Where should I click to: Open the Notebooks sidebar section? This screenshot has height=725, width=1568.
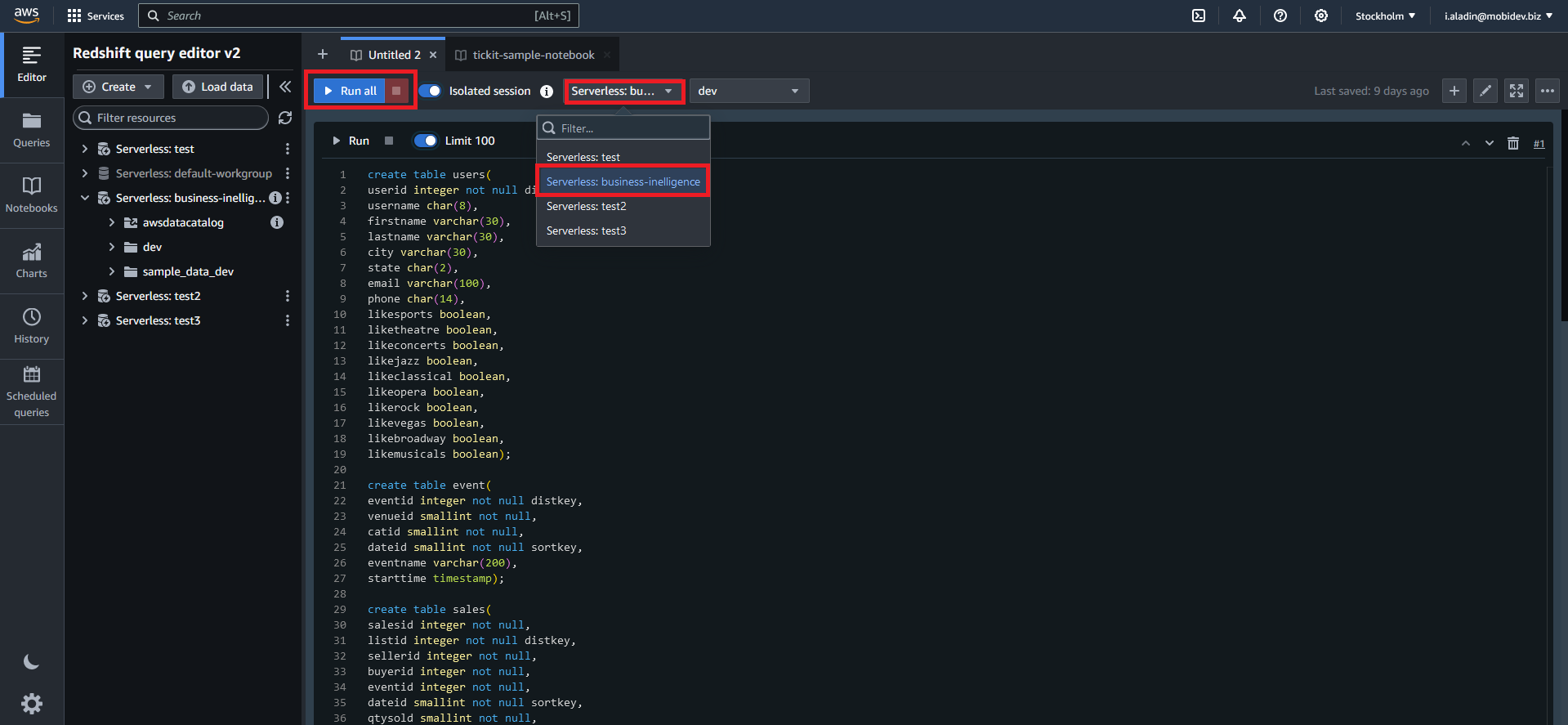click(32, 195)
